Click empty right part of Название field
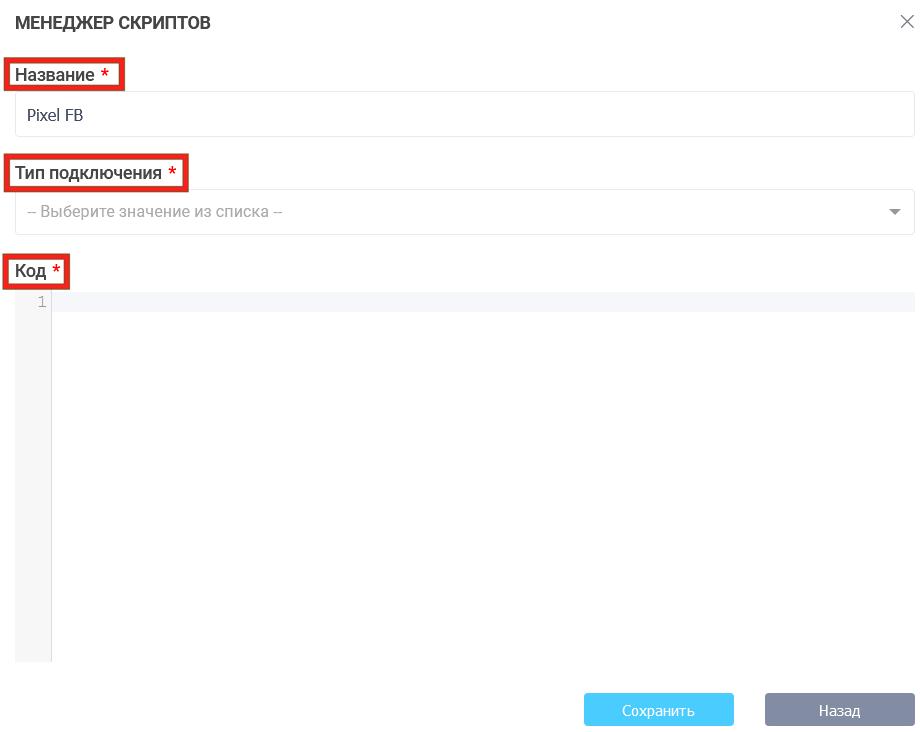This screenshot has height=732, width=920. (700, 115)
